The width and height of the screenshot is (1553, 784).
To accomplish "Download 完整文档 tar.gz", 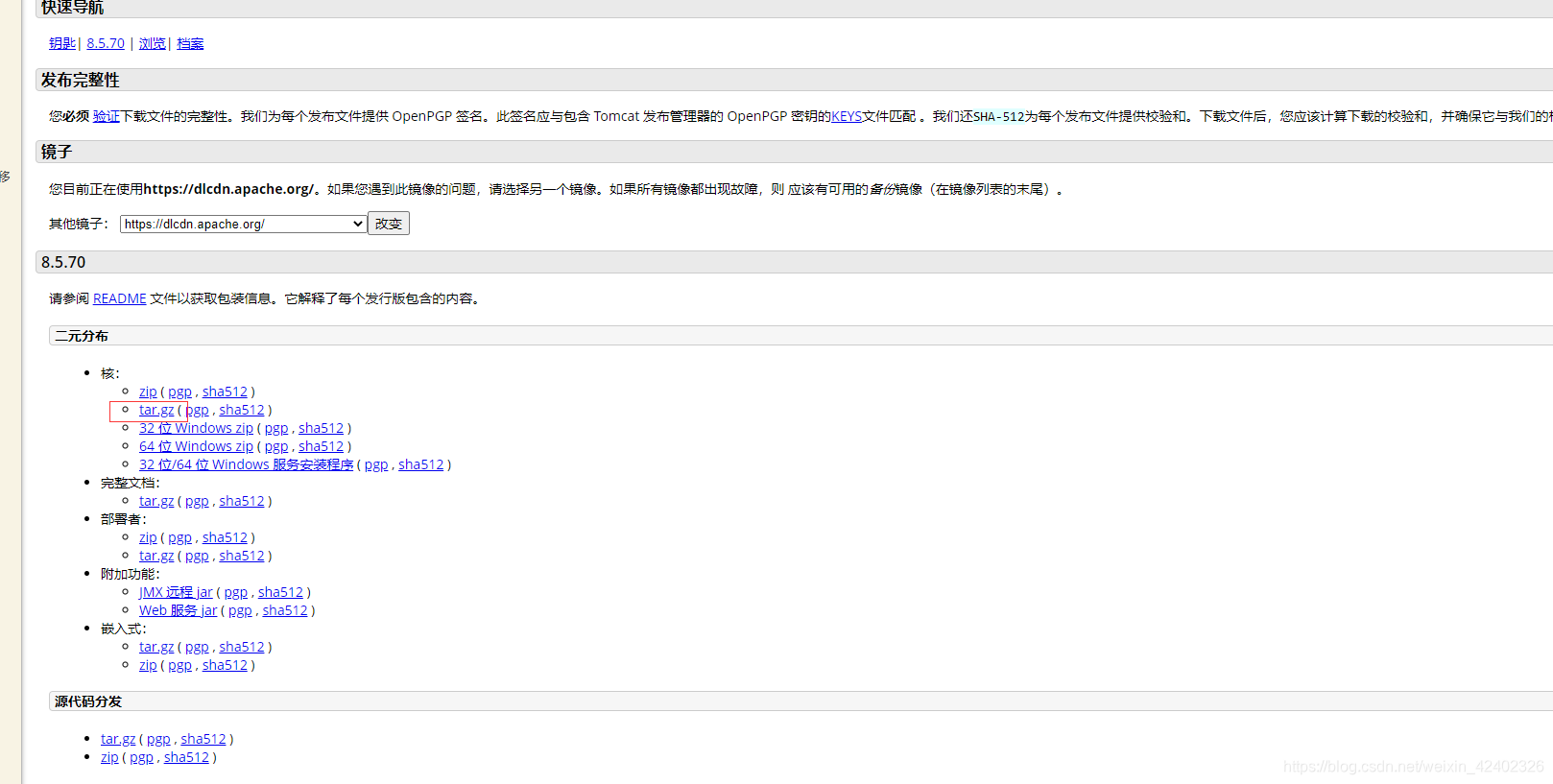I will click(x=156, y=501).
